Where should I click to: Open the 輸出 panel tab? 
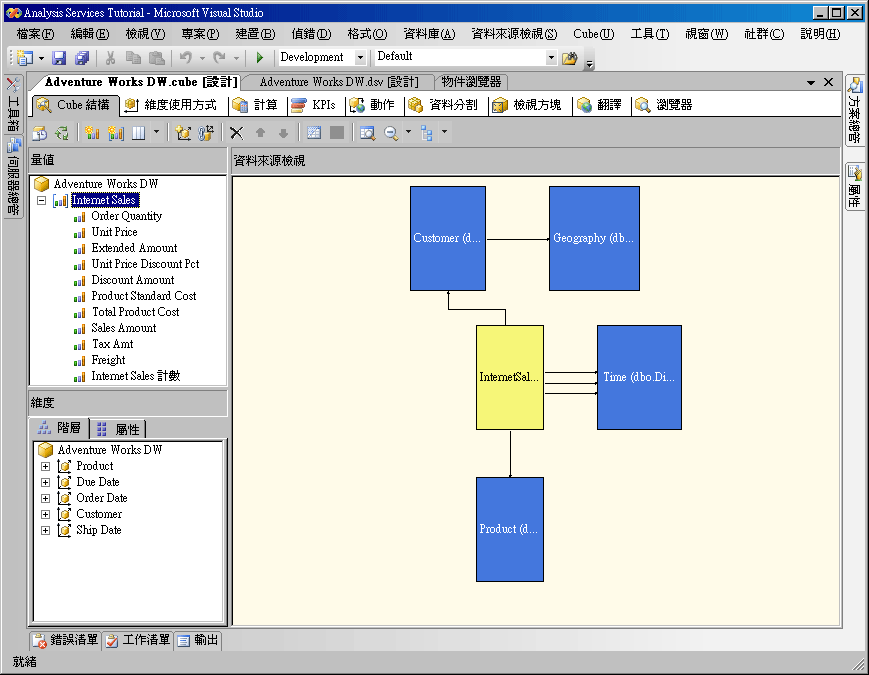(x=198, y=641)
